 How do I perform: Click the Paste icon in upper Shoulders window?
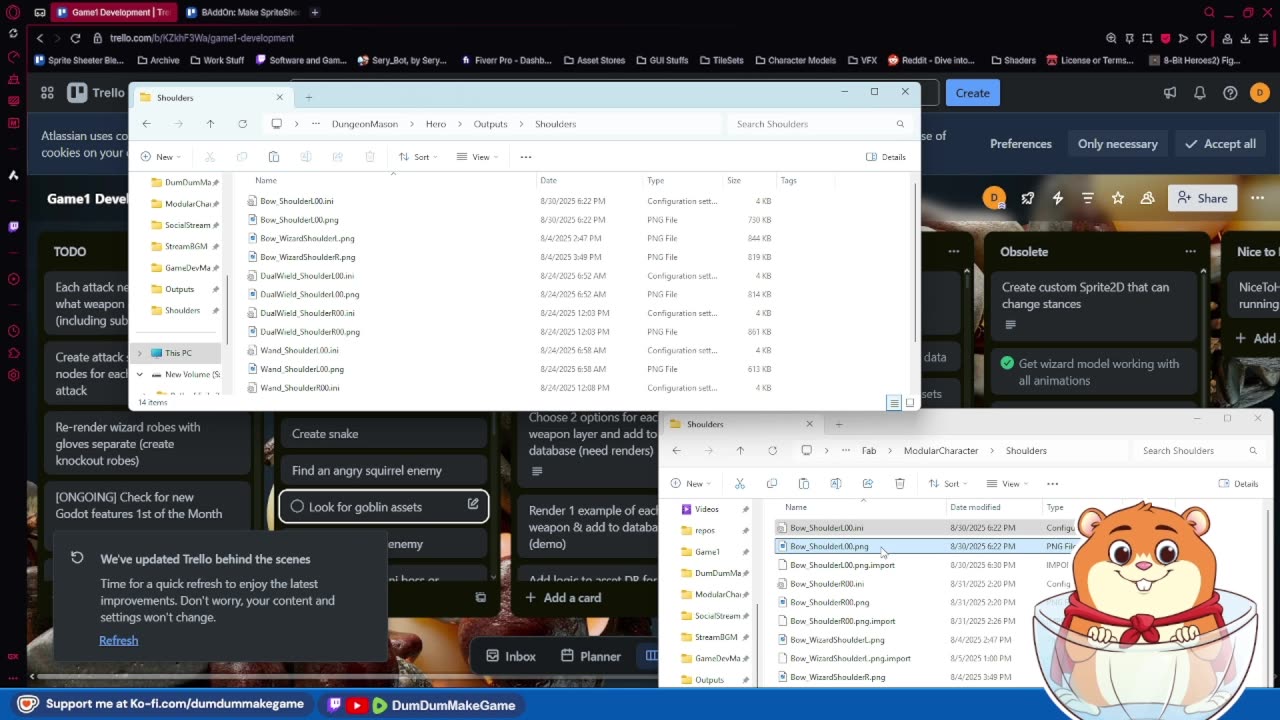274,157
